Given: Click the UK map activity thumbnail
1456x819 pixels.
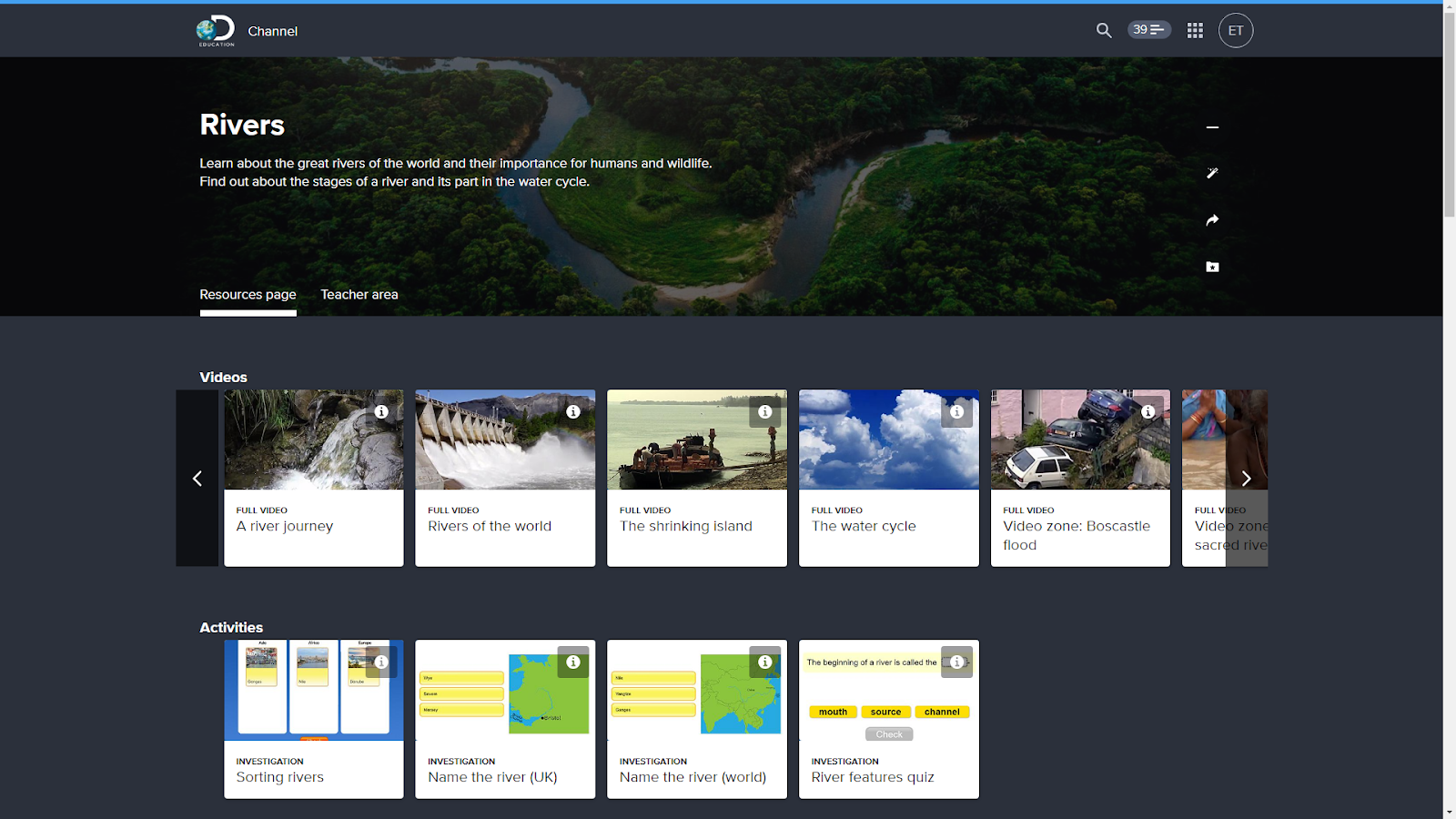Looking at the screenshot, I should tap(505, 691).
